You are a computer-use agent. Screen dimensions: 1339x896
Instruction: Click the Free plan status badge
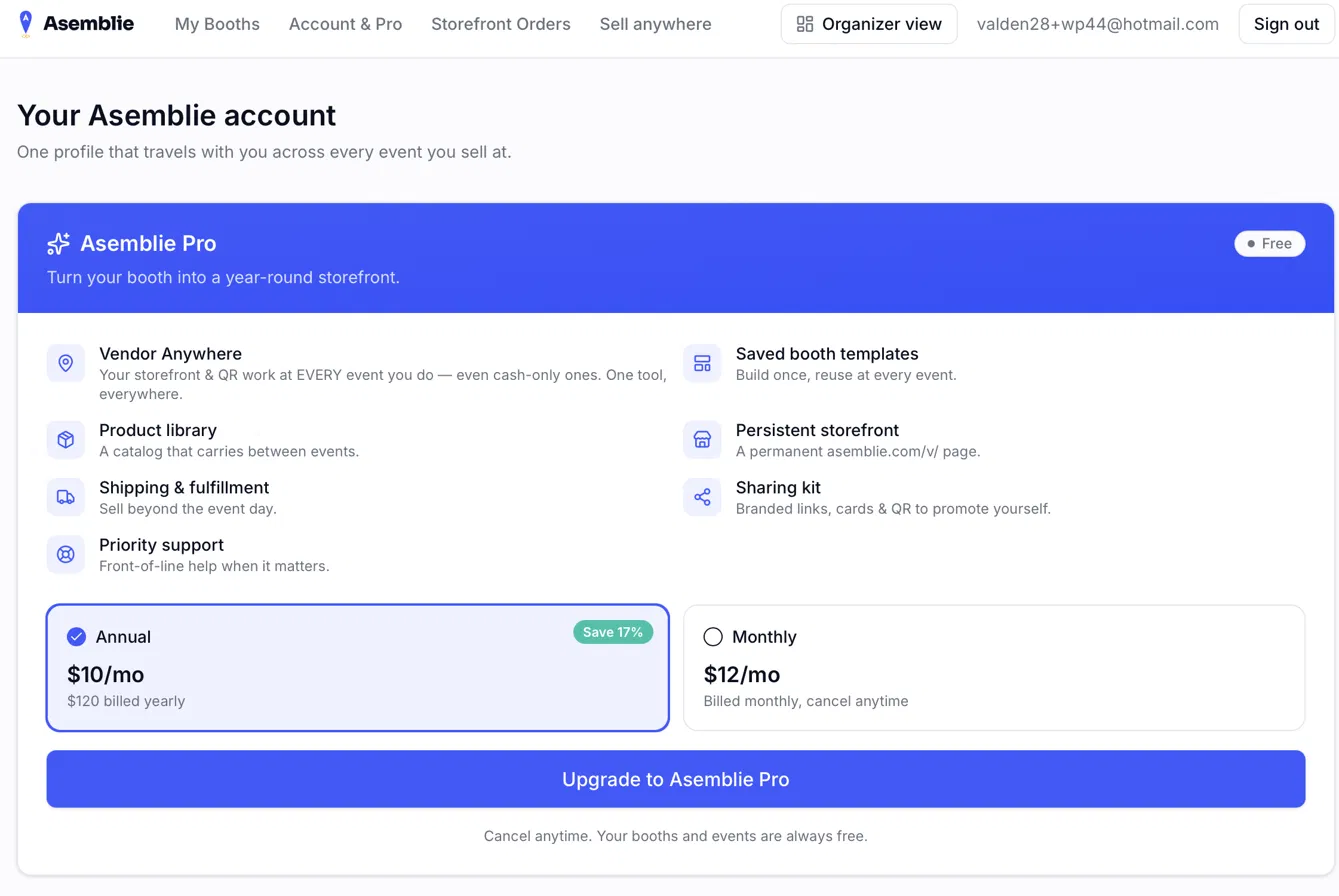(x=1270, y=244)
